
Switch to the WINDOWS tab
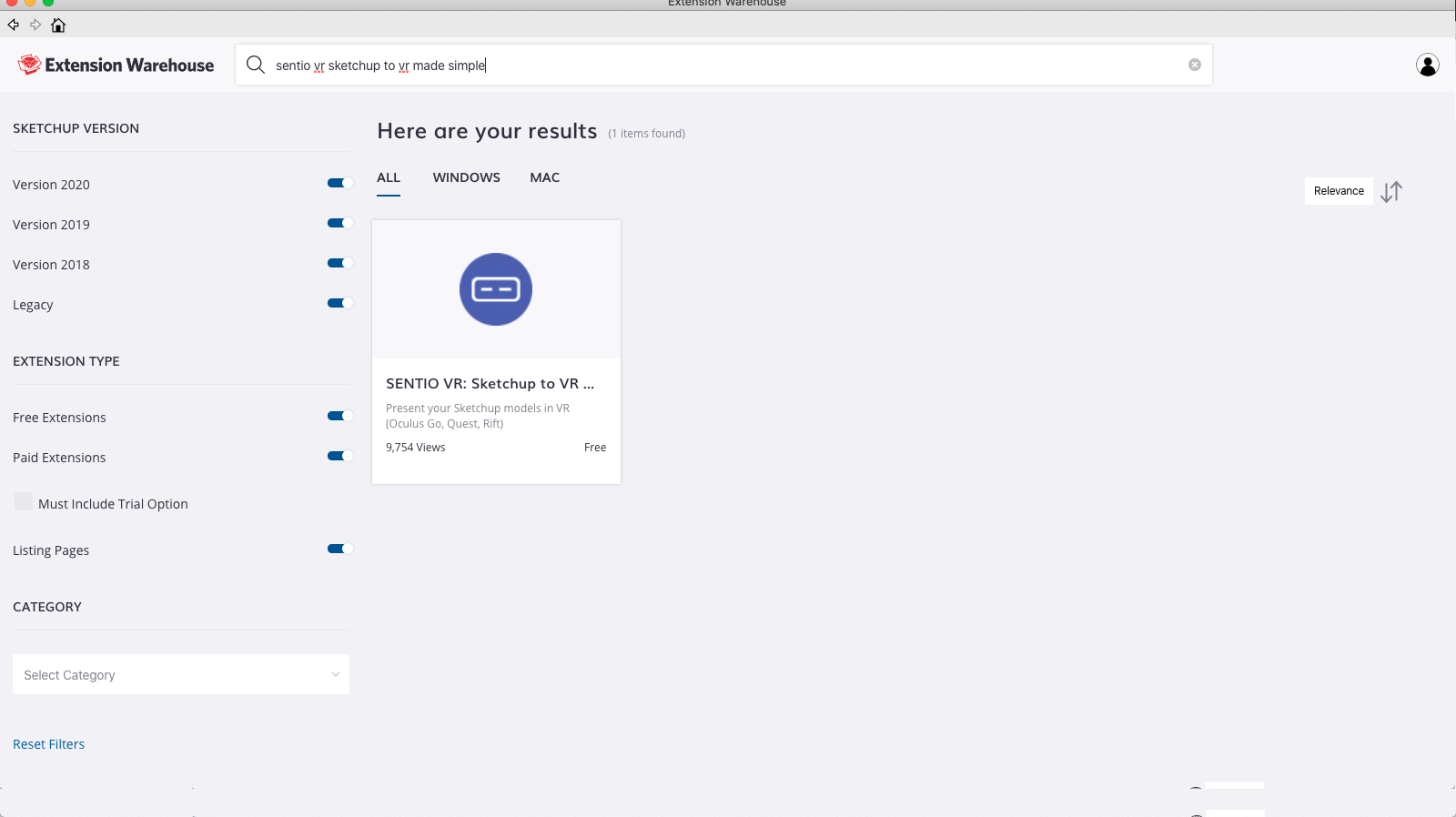click(467, 177)
